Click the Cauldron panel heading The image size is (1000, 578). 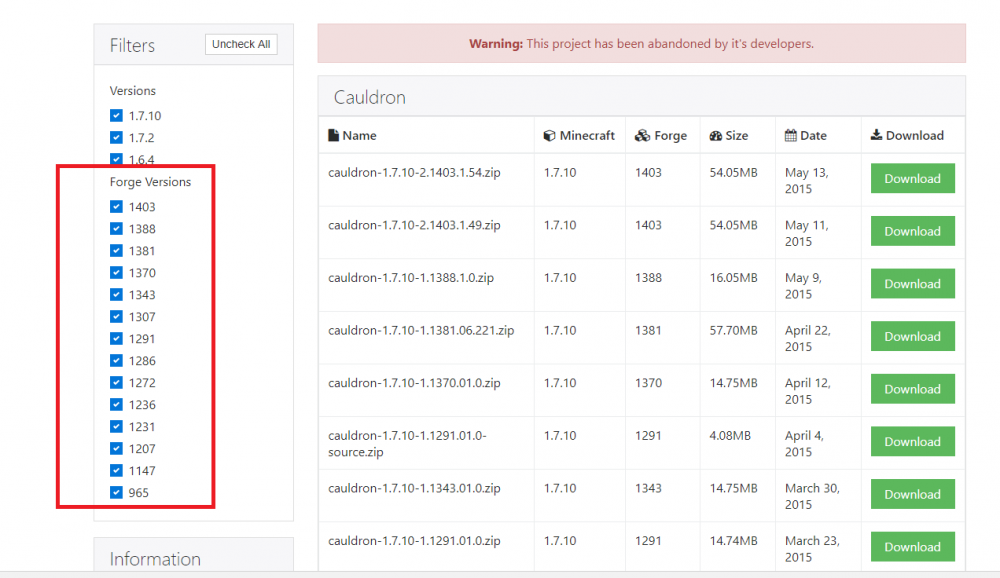point(370,97)
